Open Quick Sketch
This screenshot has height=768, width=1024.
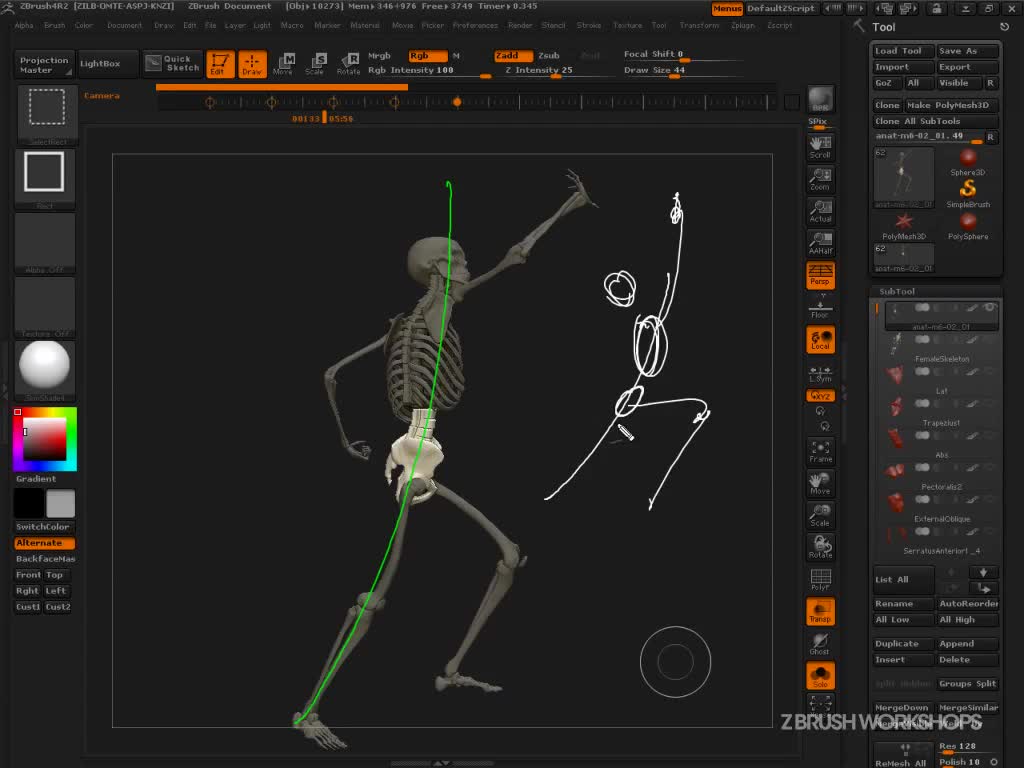click(x=173, y=63)
